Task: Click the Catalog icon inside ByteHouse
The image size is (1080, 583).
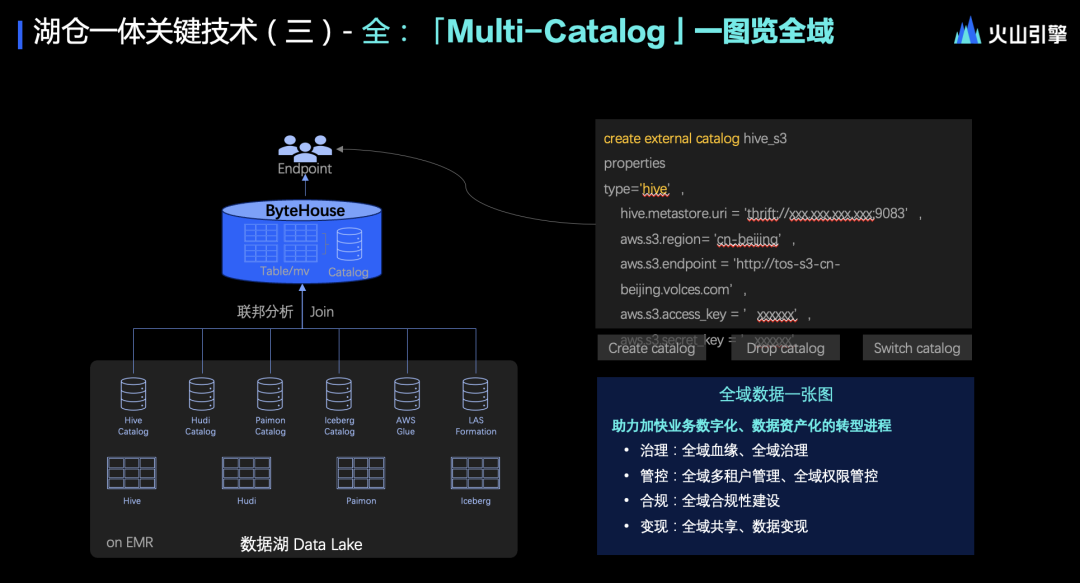Action: point(349,244)
